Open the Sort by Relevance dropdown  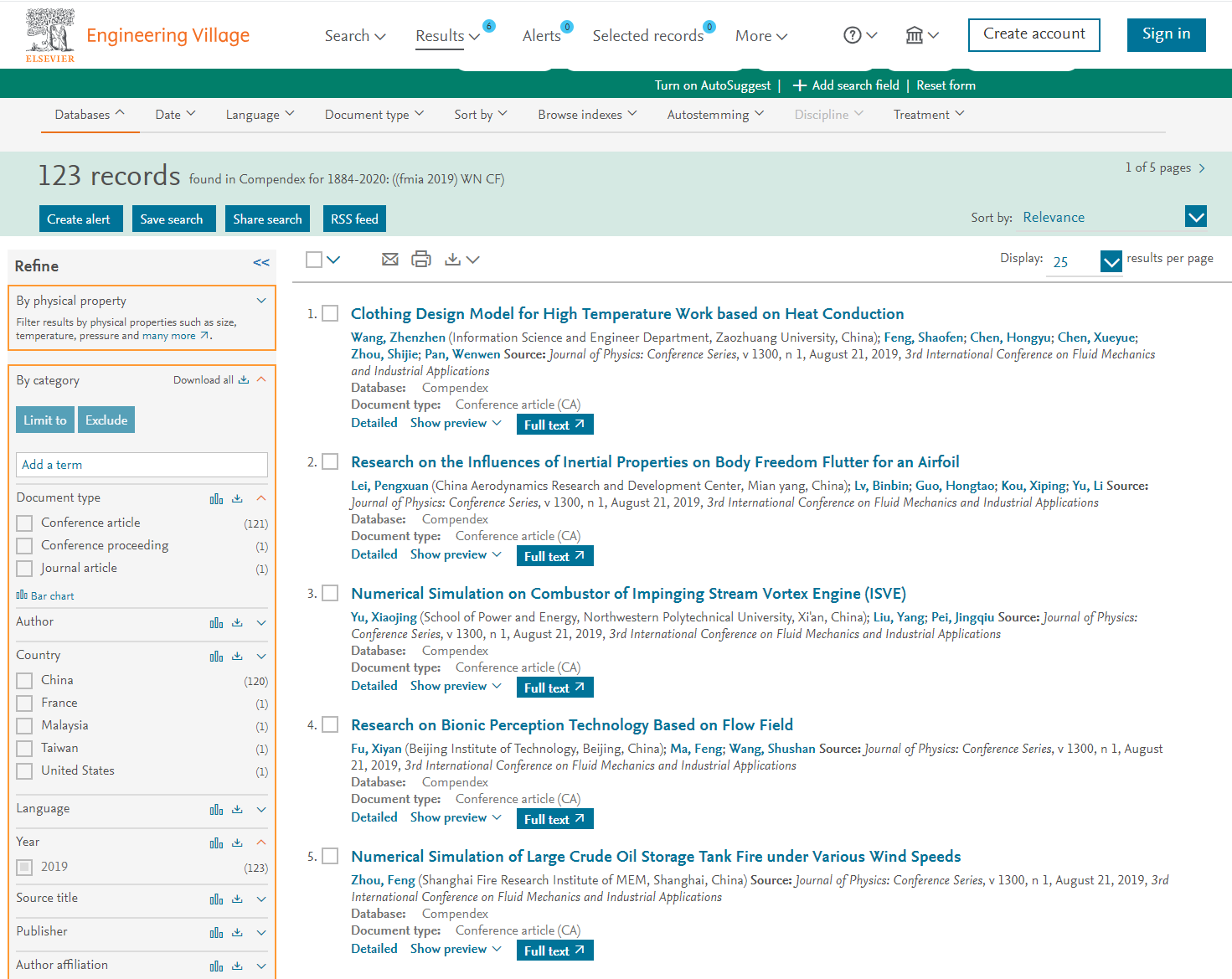point(1196,217)
